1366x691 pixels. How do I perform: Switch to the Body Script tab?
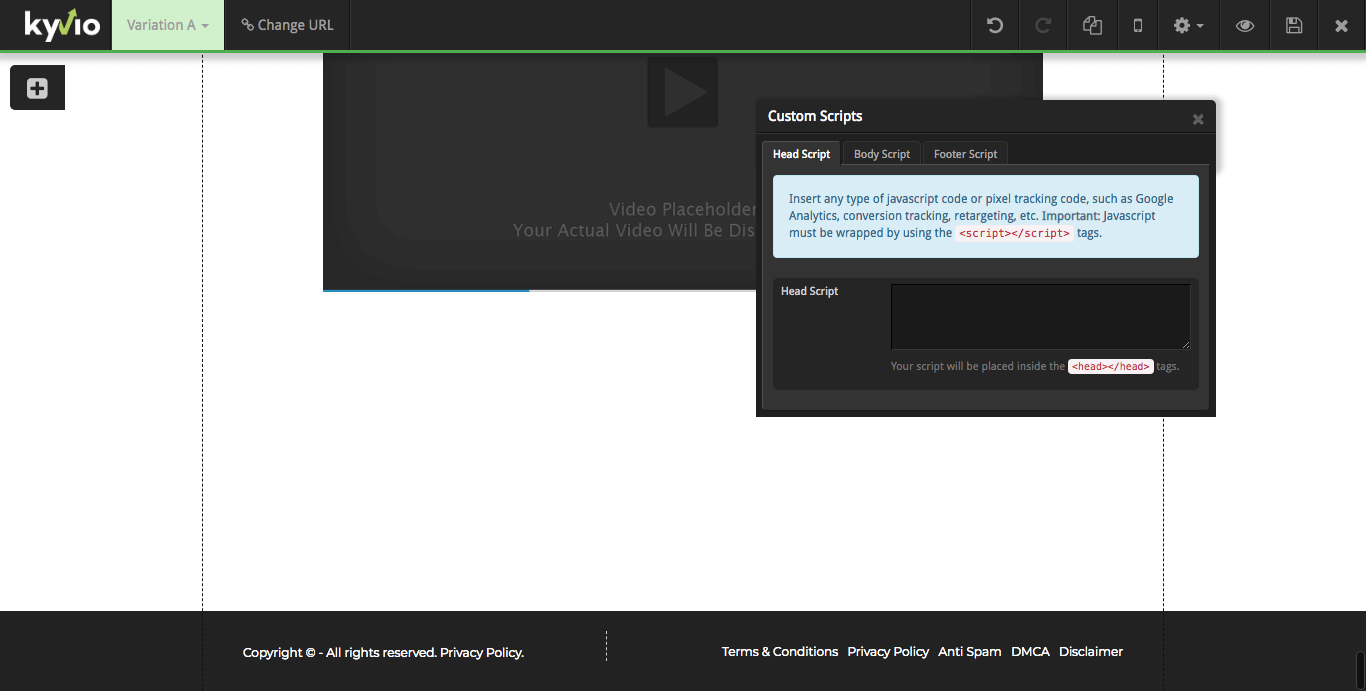pyautogui.click(x=882, y=154)
